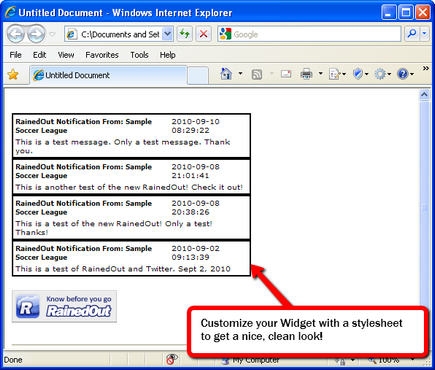Click the search magnifier icon

coord(412,34)
